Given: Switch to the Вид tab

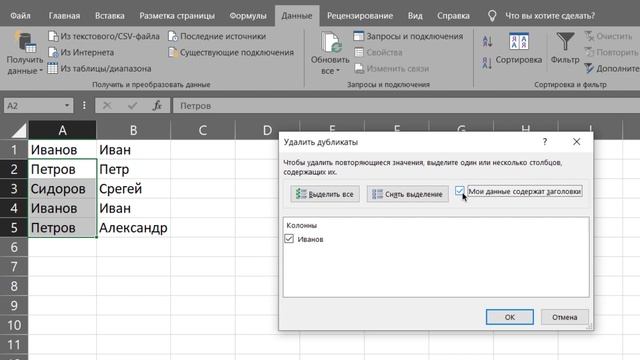Looking at the screenshot, I should [x=415, y=16].
